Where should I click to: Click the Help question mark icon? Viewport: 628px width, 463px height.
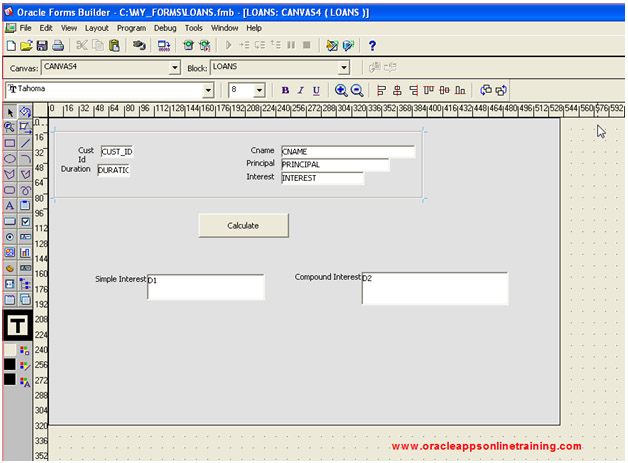pos(372,46)
